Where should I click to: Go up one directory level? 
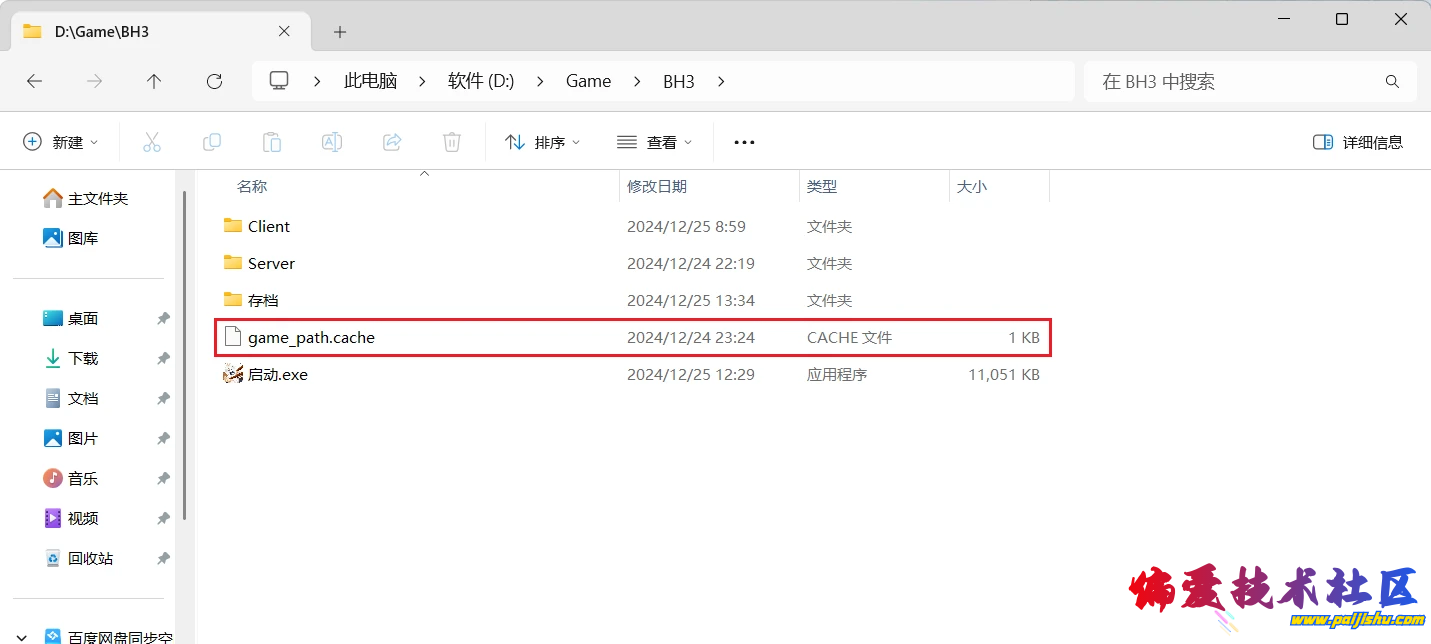[154, 82]
